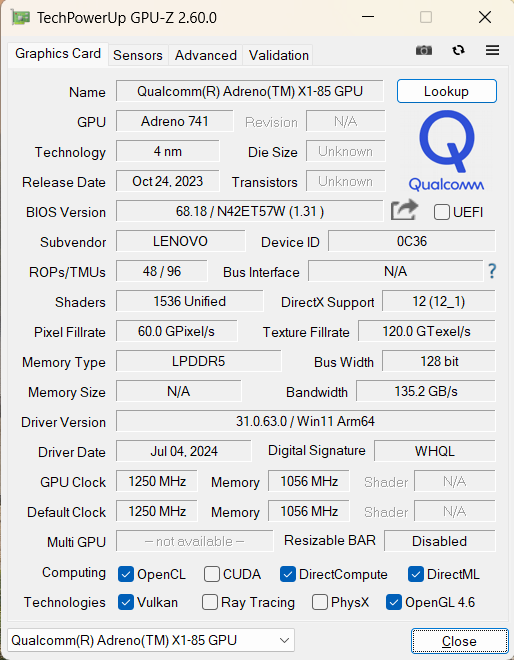
Task: Click the camera screenshot icon
Action: (423, 51)
